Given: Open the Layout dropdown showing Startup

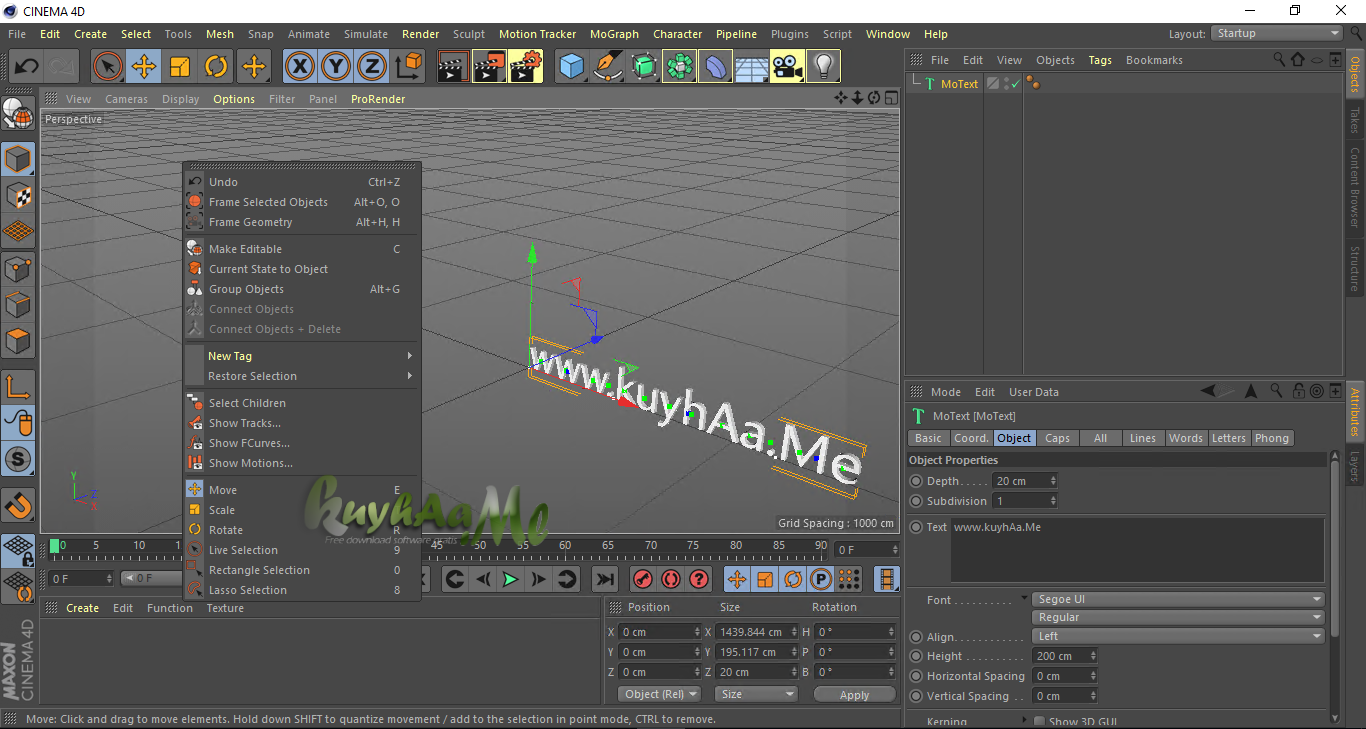Looking at the screenshot, I should point(1276,33).
